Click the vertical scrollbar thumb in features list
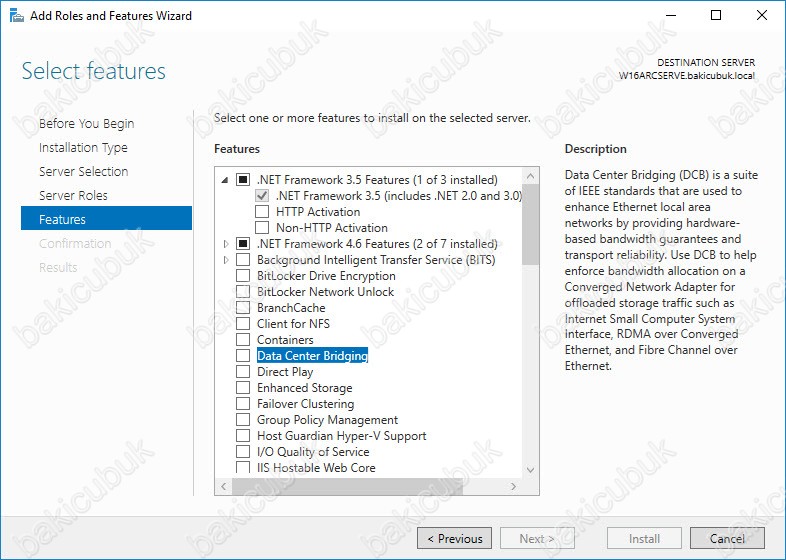This screenshot has height=560, width=786. 530,225
